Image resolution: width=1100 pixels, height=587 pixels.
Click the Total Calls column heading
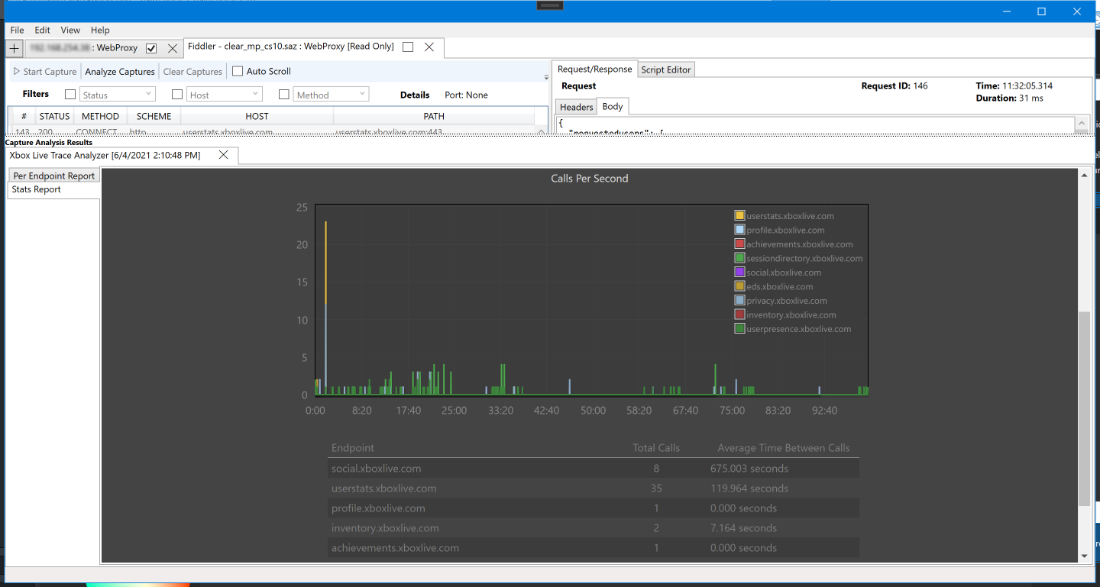pyautogui.click(x=656, y=447)
